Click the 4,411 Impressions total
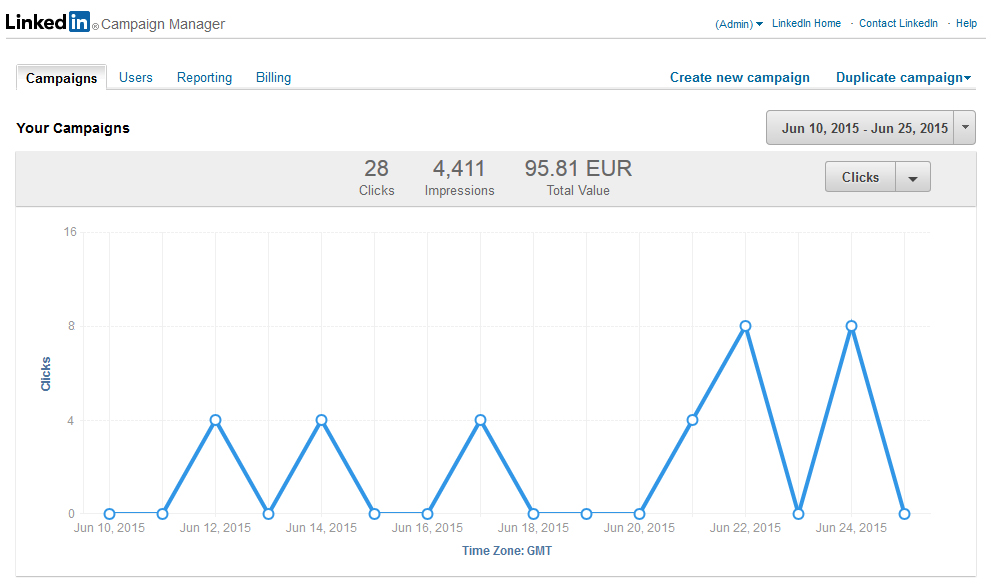This screenshot has width=991, height=585. [459, 178]
